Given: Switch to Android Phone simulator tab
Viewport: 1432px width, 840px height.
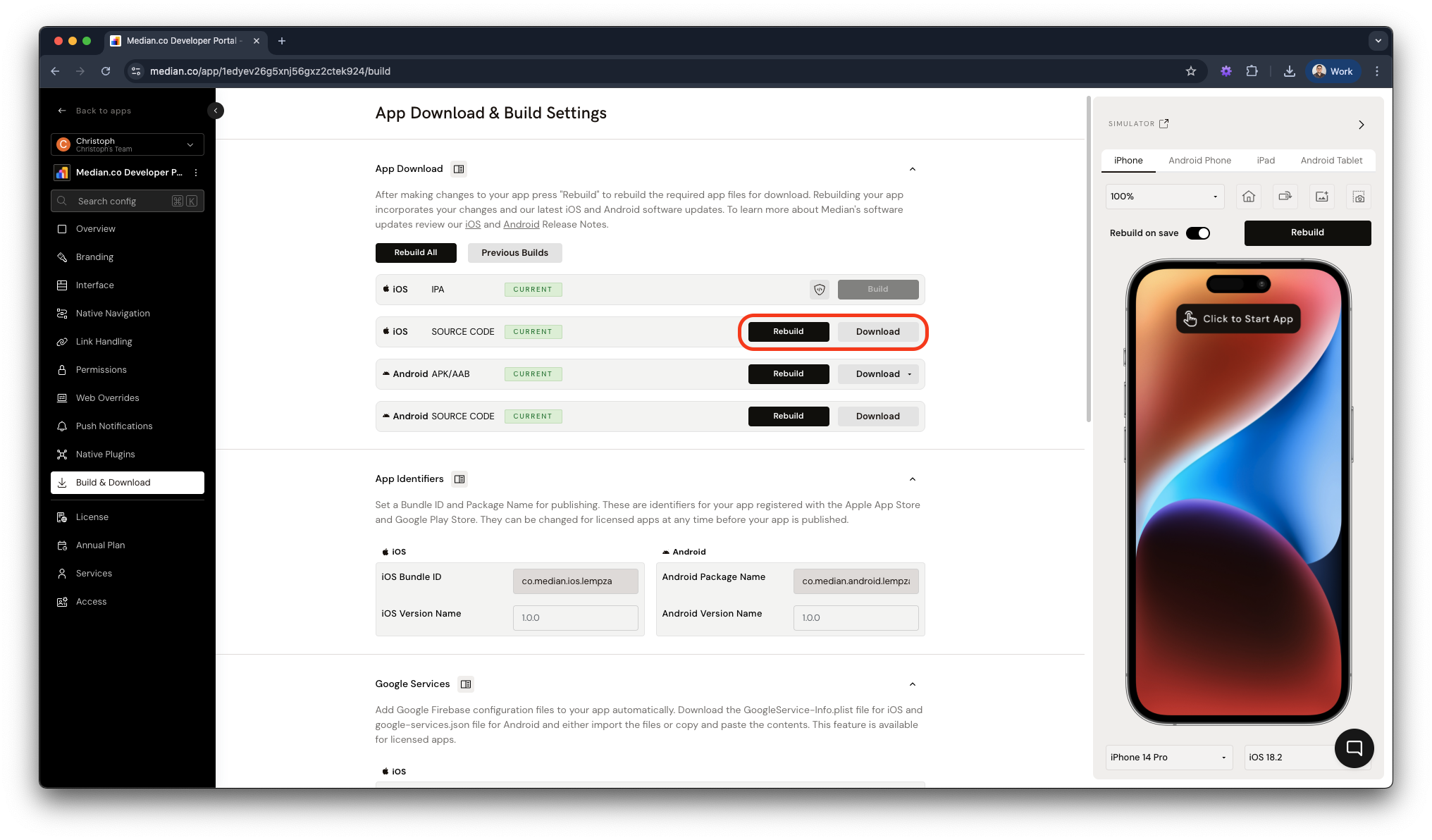Looking at the screenshot, I should [x=1199, y=161].
